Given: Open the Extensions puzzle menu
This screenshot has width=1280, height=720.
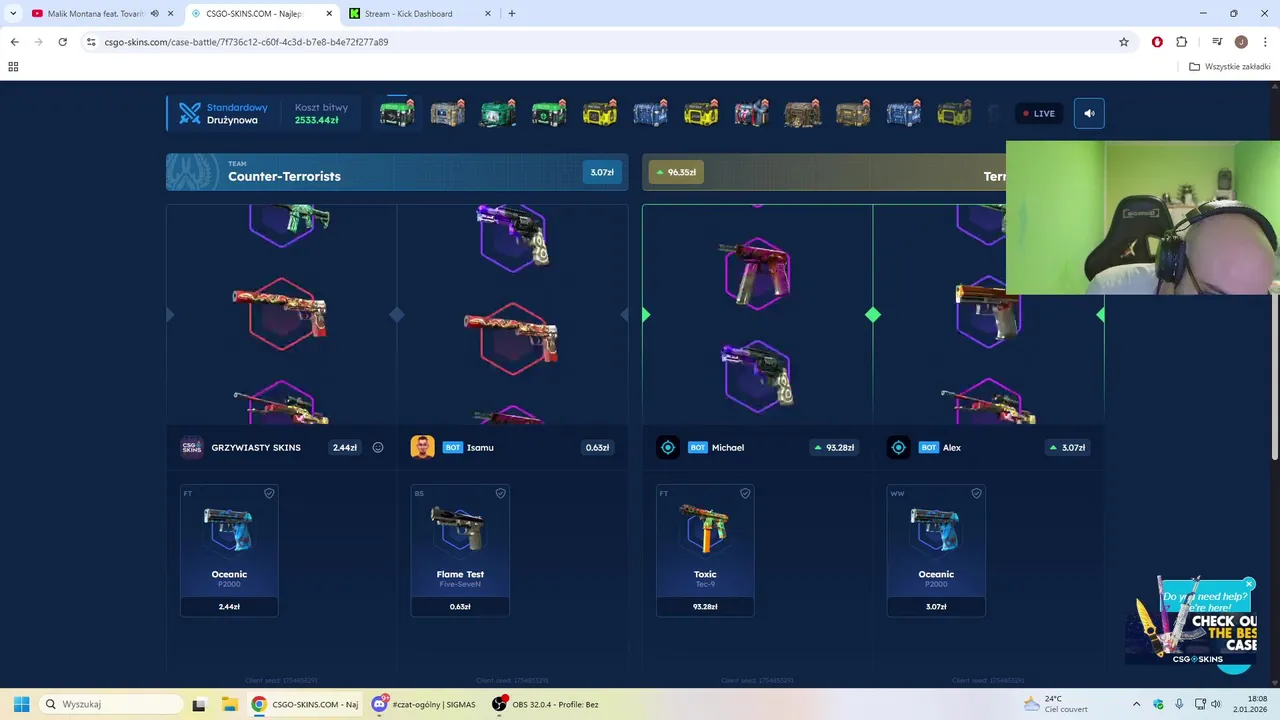Looking at the screenshot, I should pos(1181,42).
